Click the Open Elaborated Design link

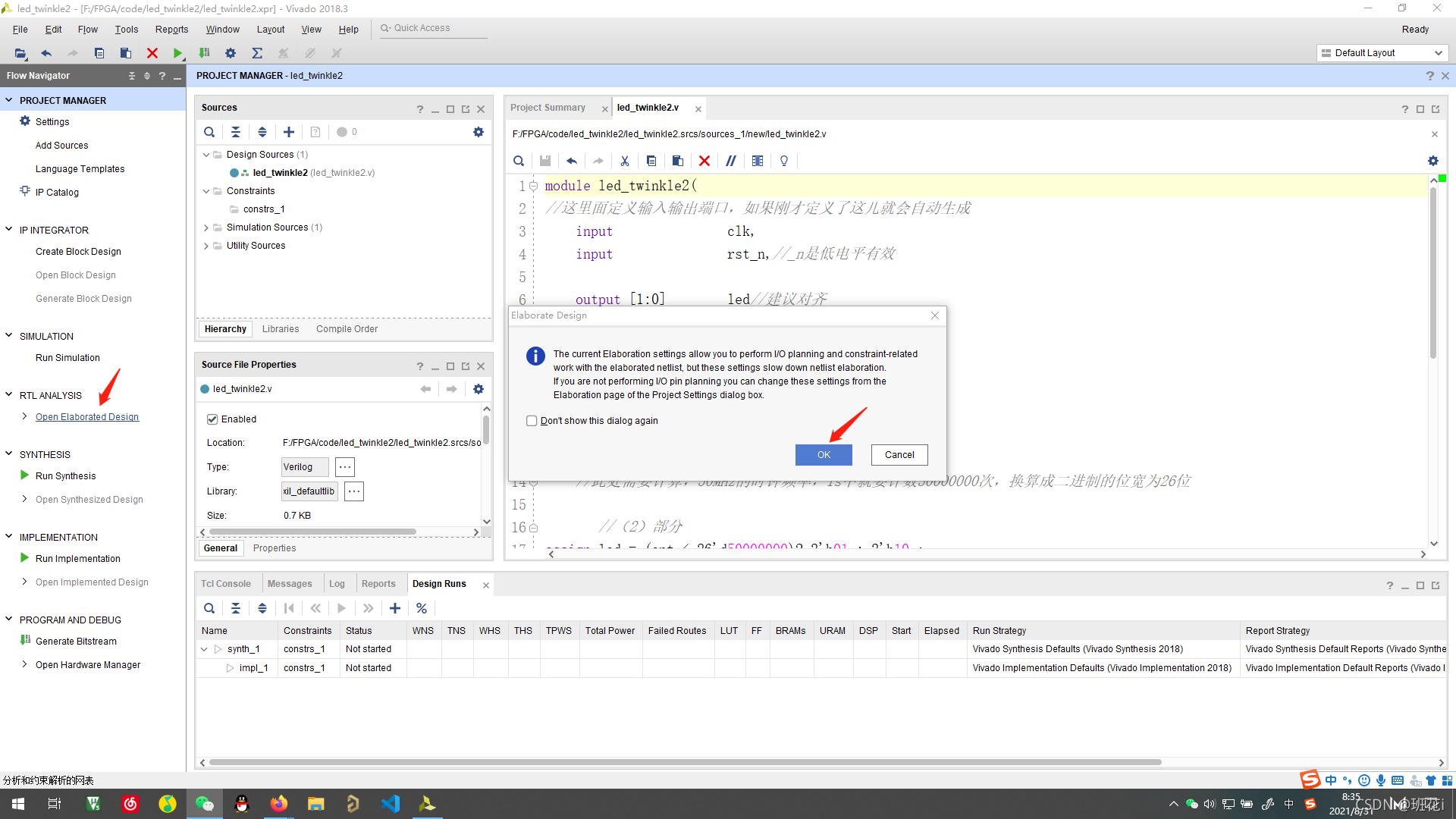[x=87, y=417]
